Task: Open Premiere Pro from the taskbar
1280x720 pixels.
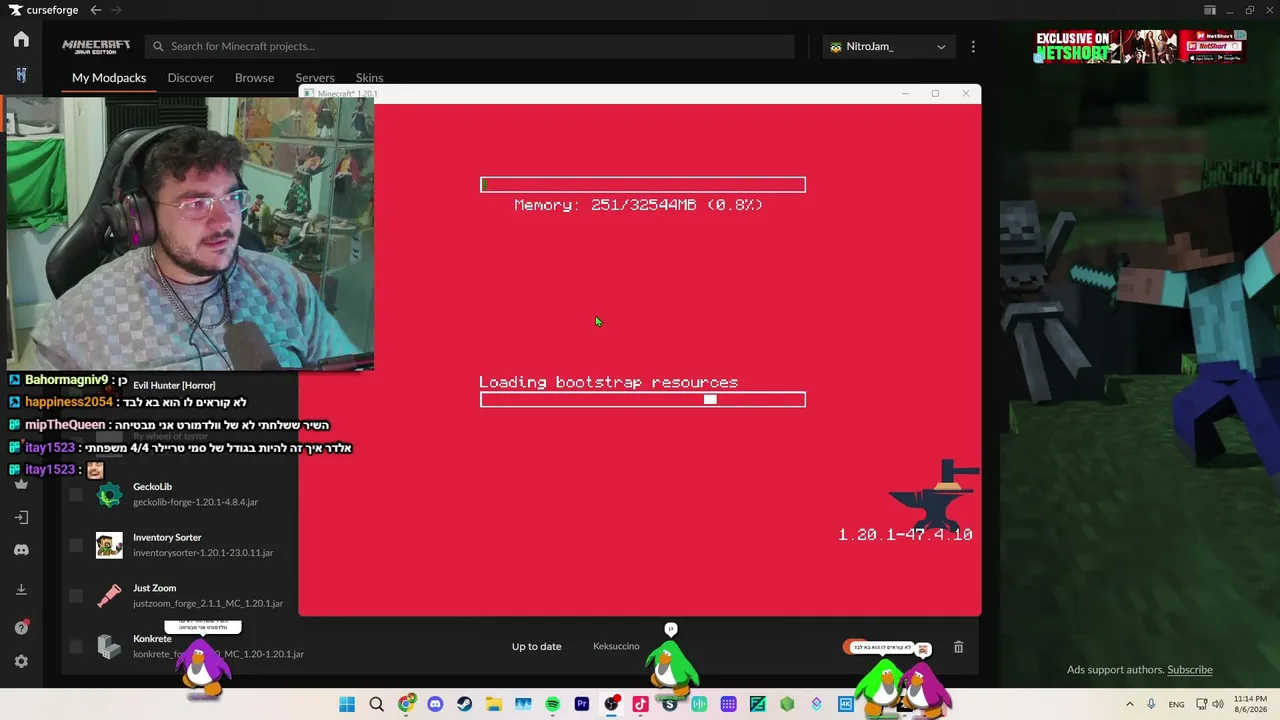Action: coord(582,704)
